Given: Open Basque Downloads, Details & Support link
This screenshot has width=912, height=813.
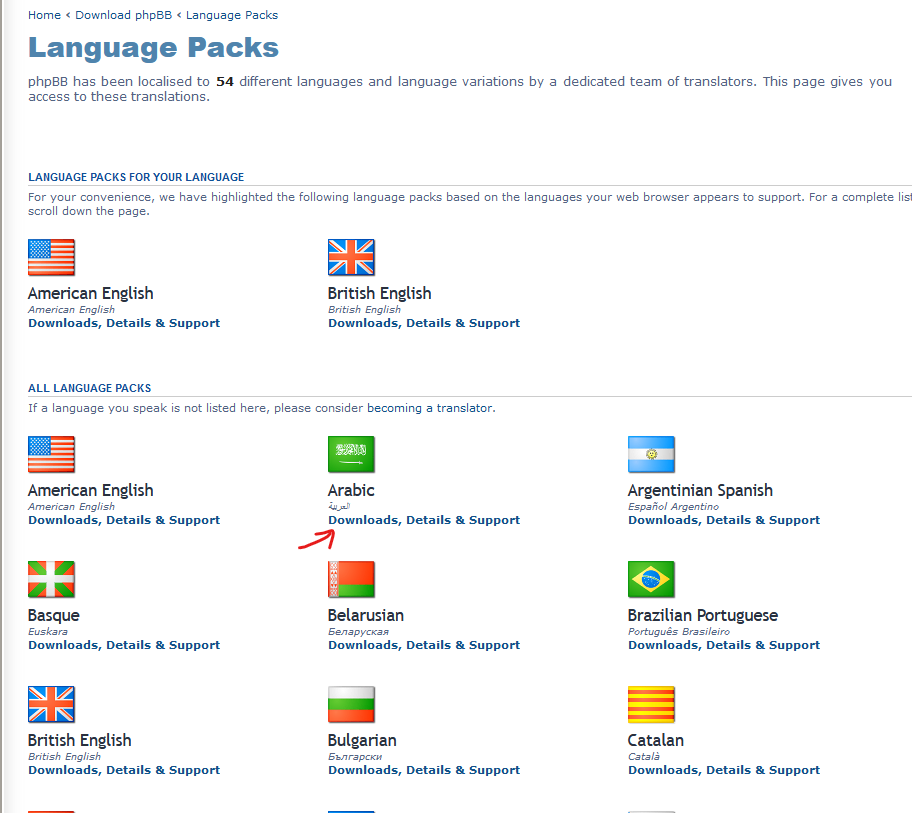Looking at the screenshot, I should coord(124,645).
